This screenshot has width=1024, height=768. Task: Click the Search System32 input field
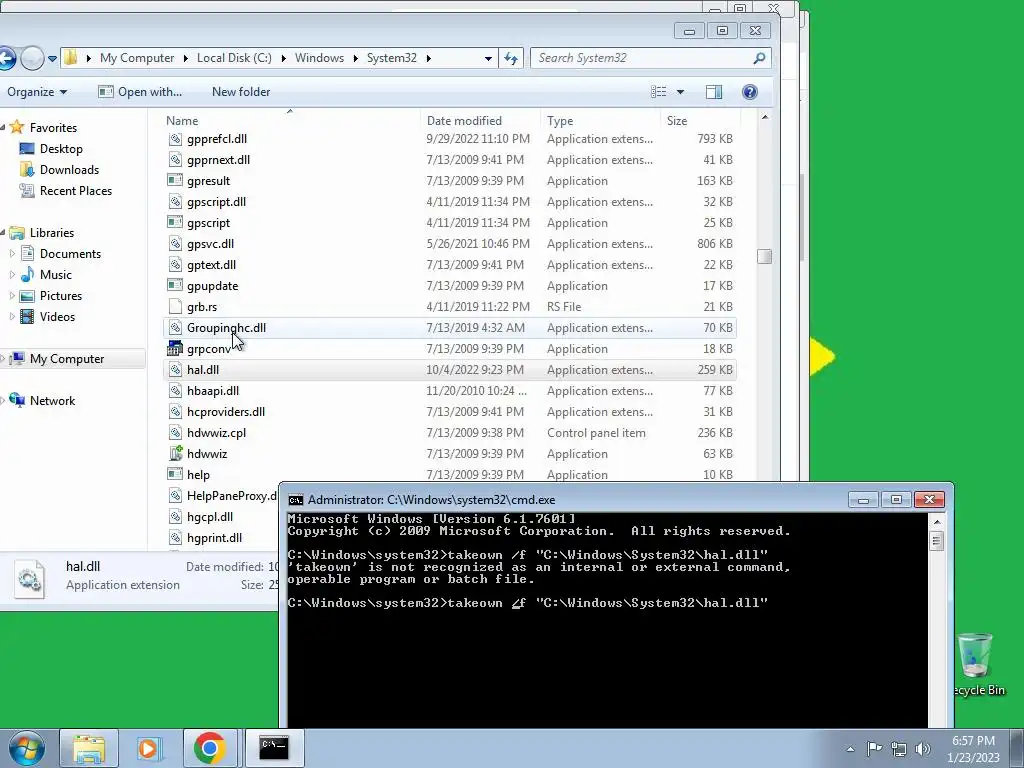(640, 58)
